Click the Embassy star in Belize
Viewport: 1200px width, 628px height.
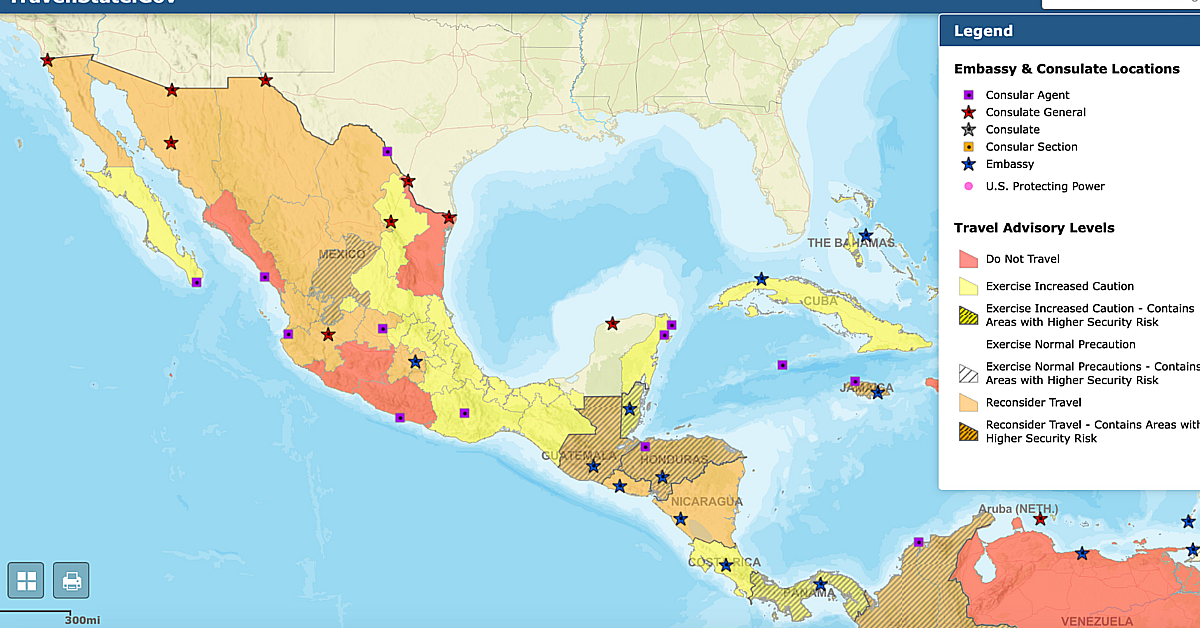(630, 409)
